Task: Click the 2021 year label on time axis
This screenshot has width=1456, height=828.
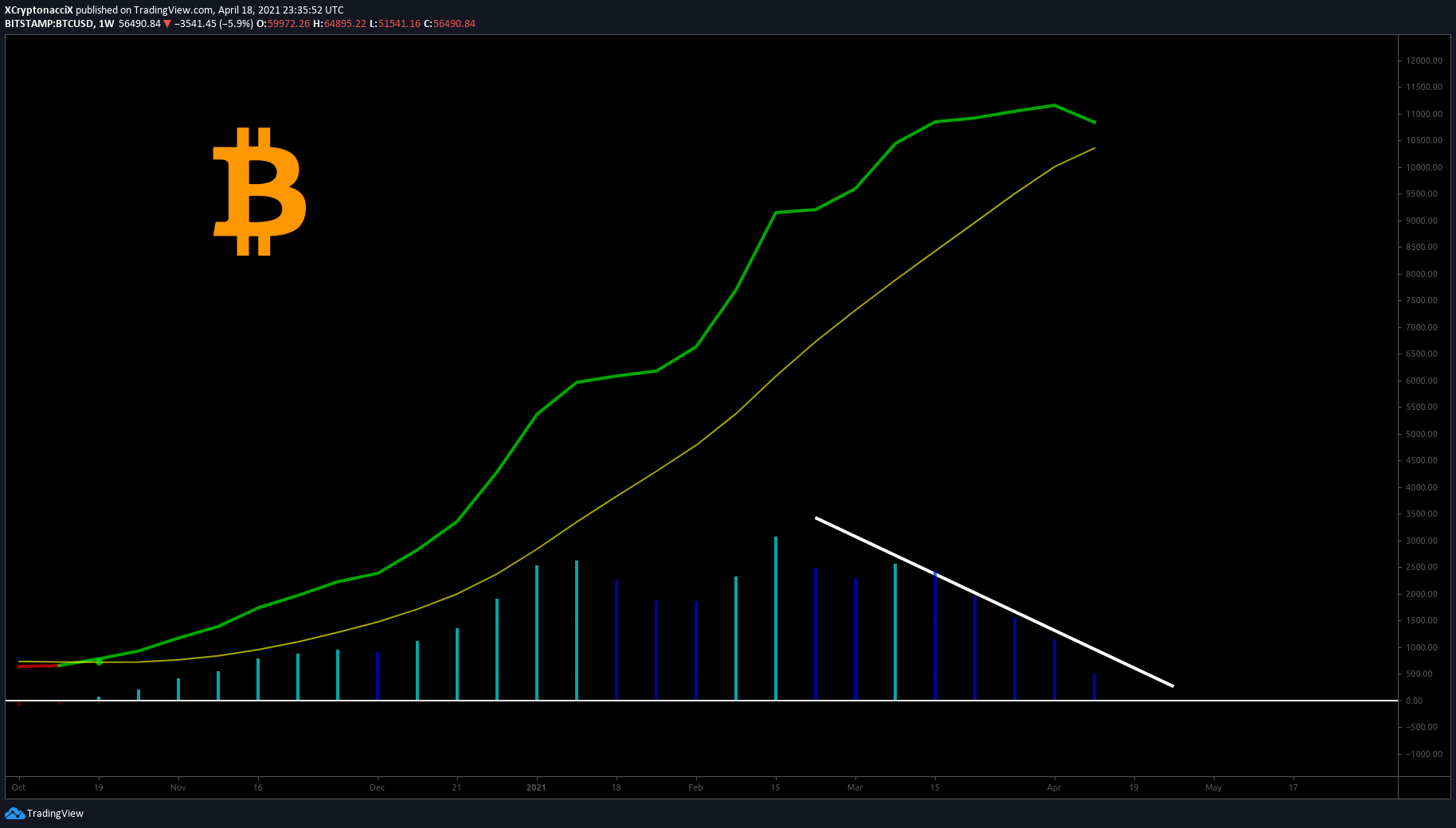Action: coord(536,787)
